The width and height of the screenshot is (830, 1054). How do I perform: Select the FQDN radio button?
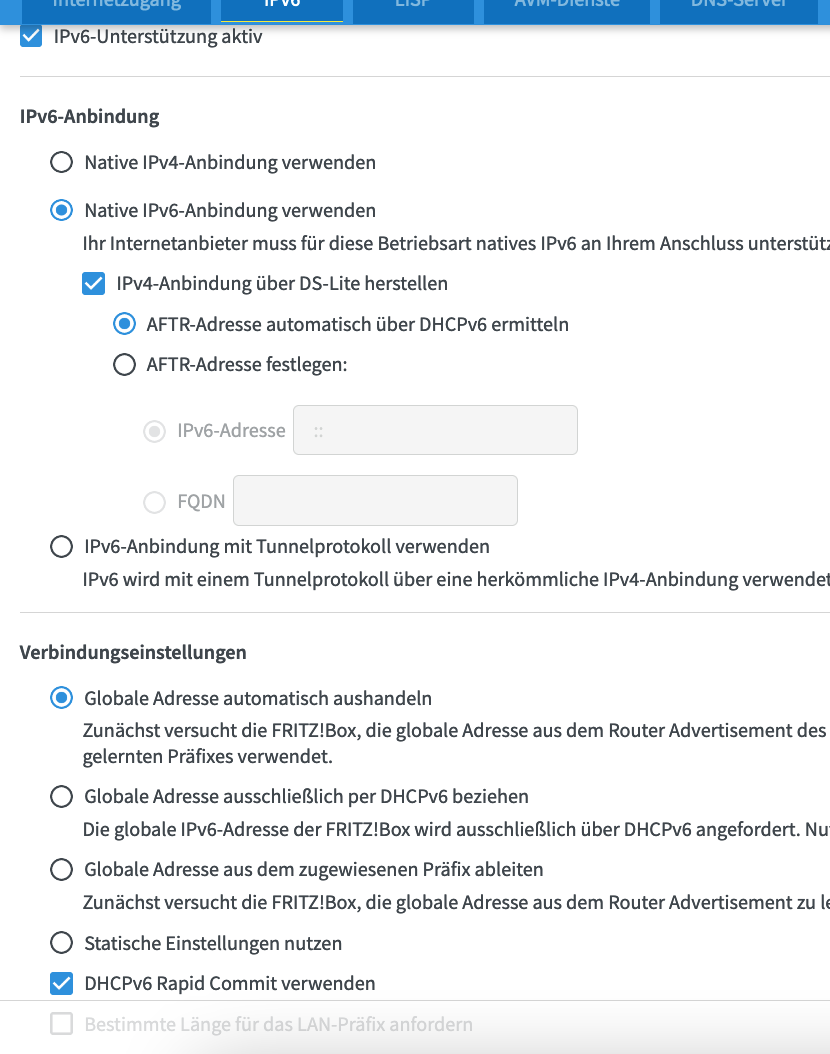155,501
